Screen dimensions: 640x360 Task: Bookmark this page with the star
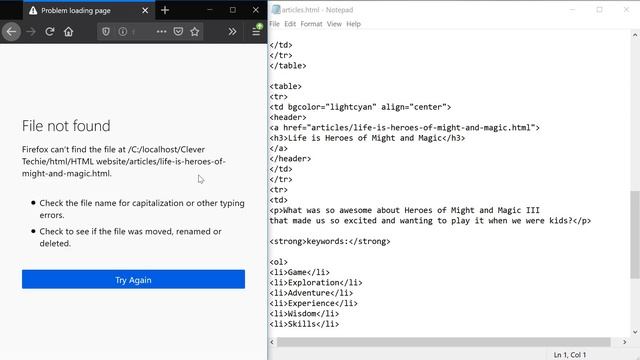[195, 31]
